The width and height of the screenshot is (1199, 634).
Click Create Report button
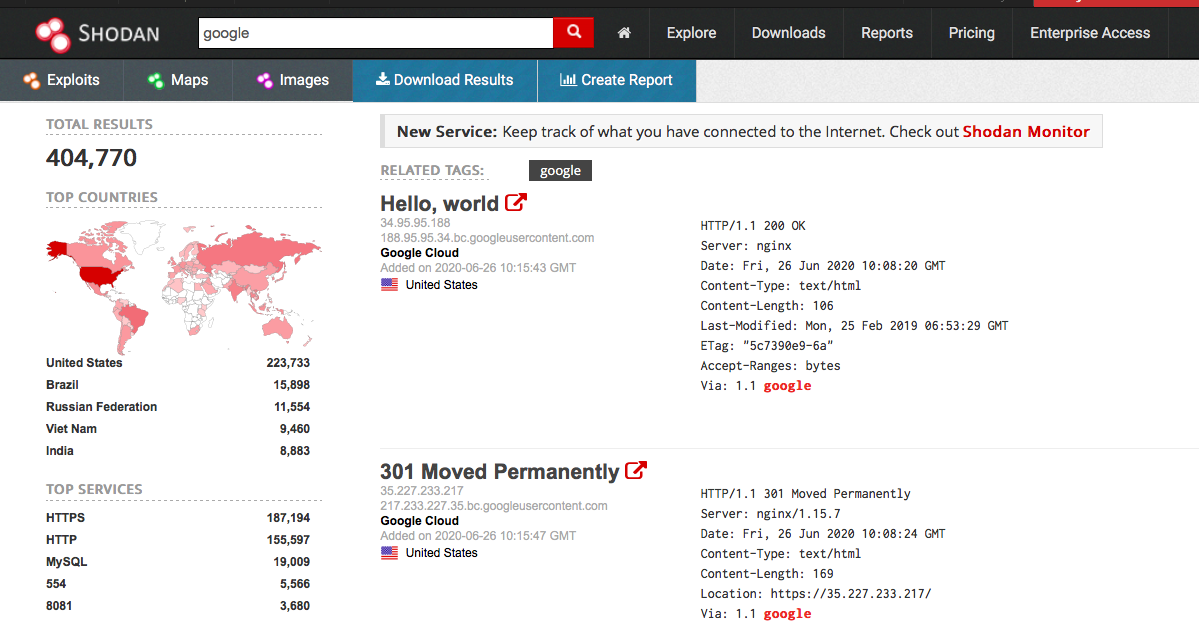coord(616,80)
